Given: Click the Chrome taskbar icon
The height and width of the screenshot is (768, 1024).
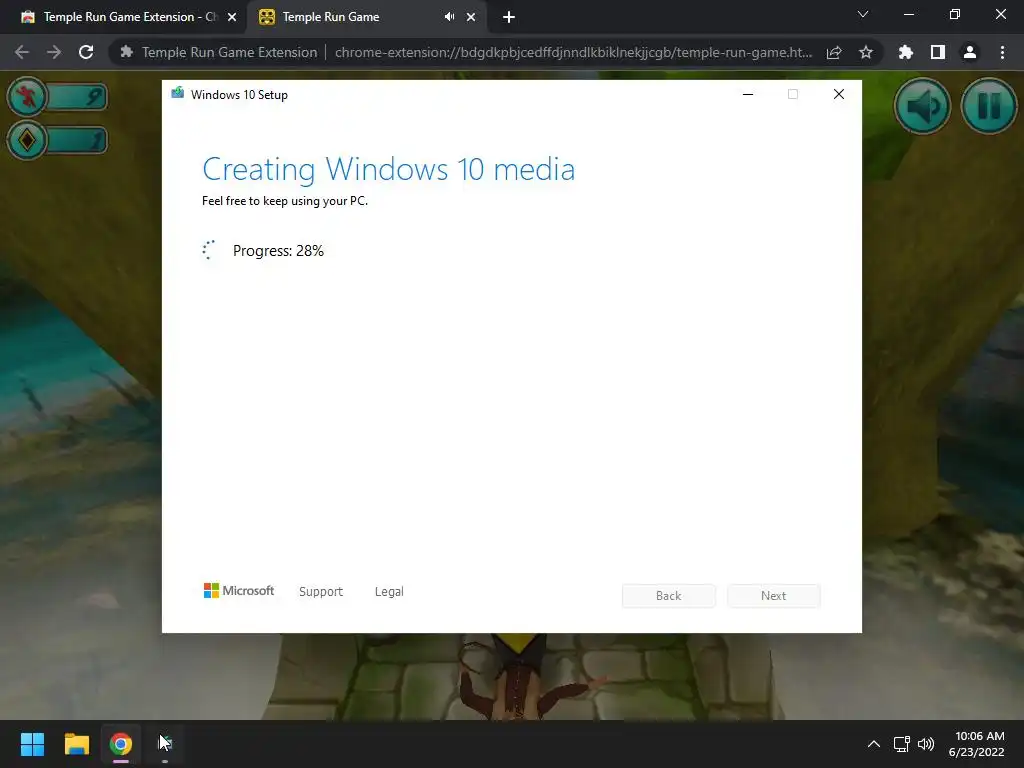Looking at the screenshot, I should 121,744.
